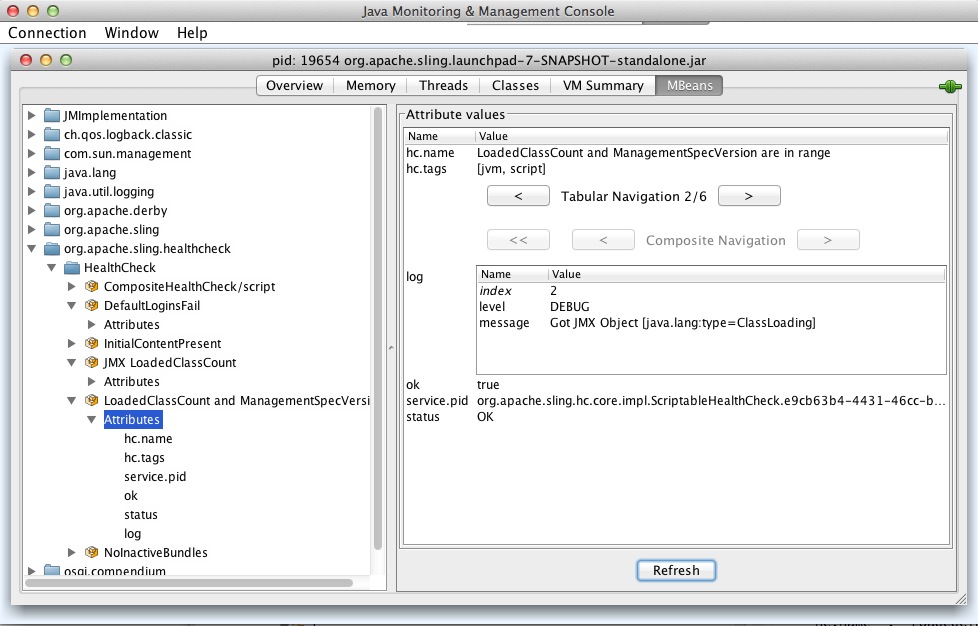This screenshot has width=978, height=626.
Task: Click the CompositeHealthCheck/script bean icon
Action: click(x=92, y=287)
